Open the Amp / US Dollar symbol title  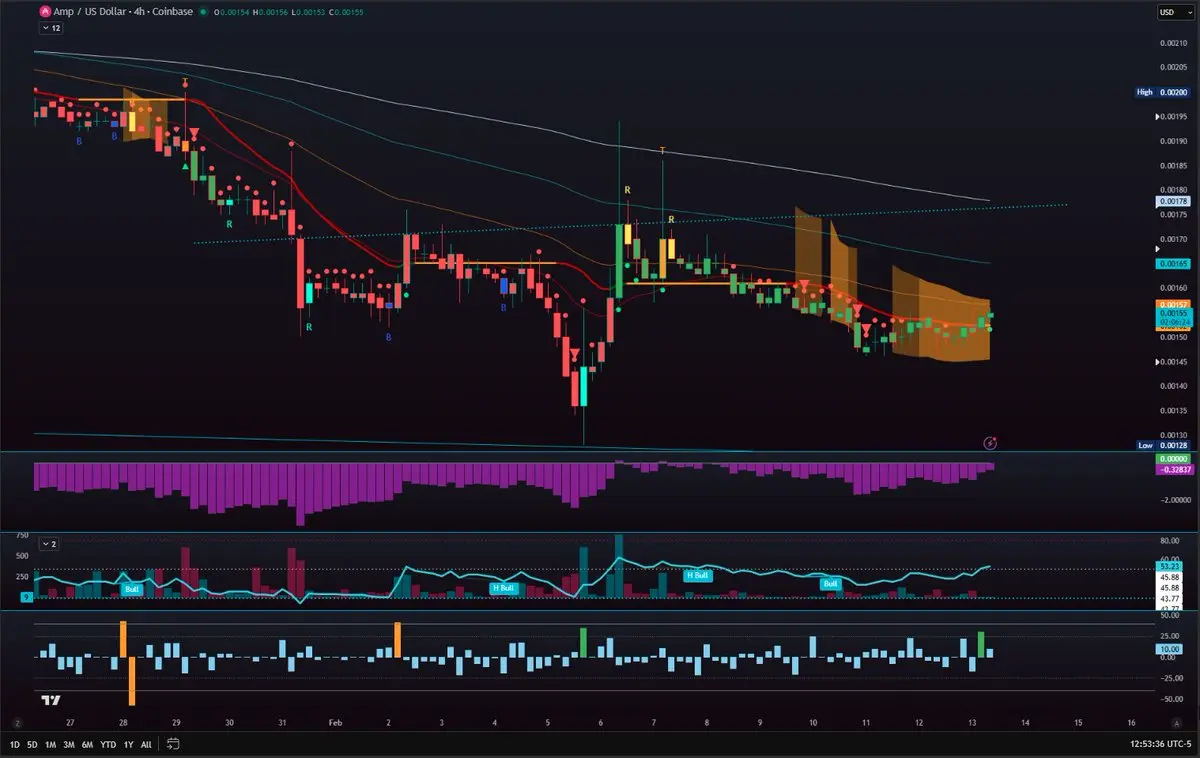[121, 12]
